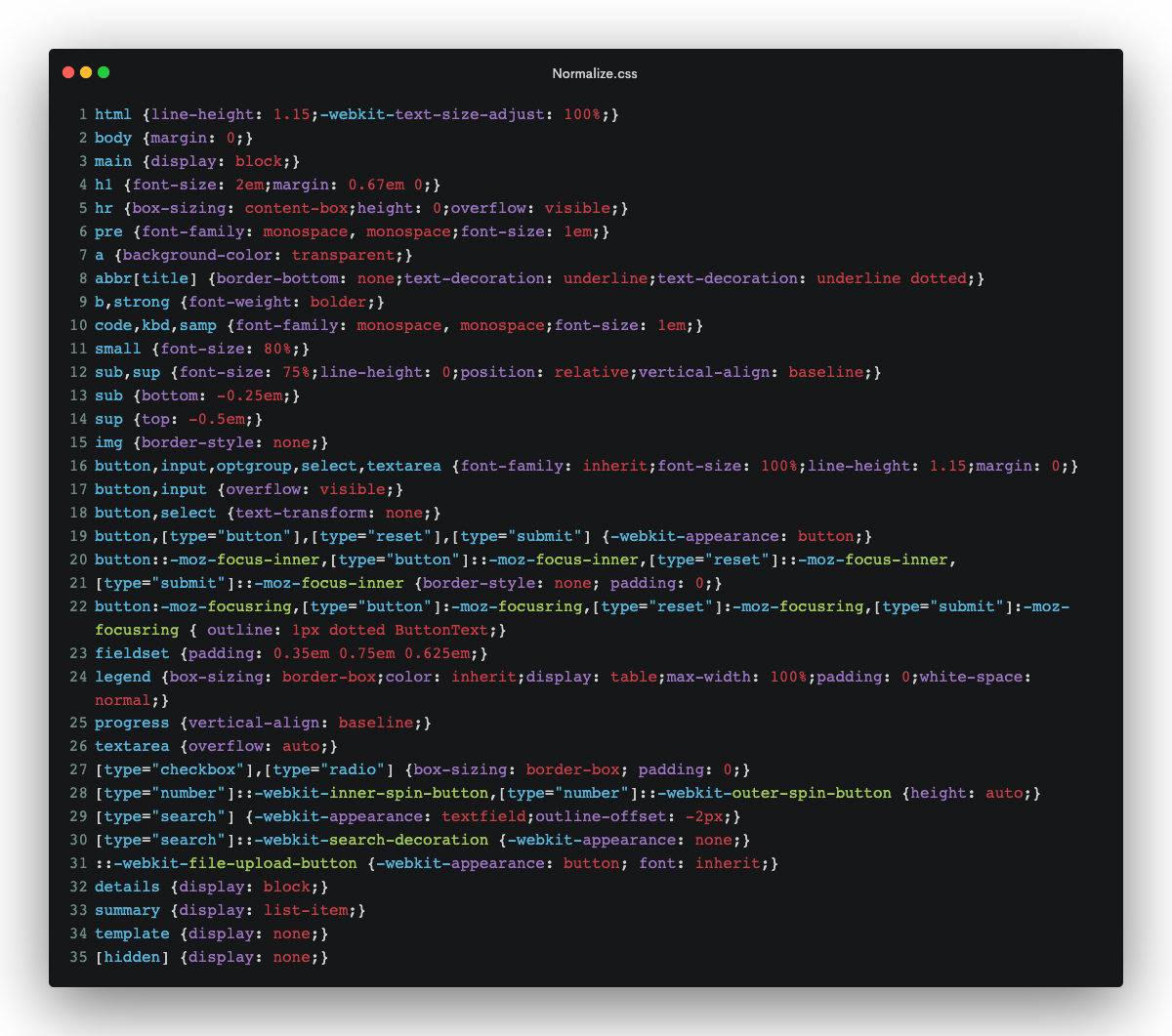
Task: Click line number 1 in the gutter
Action: 83,114
